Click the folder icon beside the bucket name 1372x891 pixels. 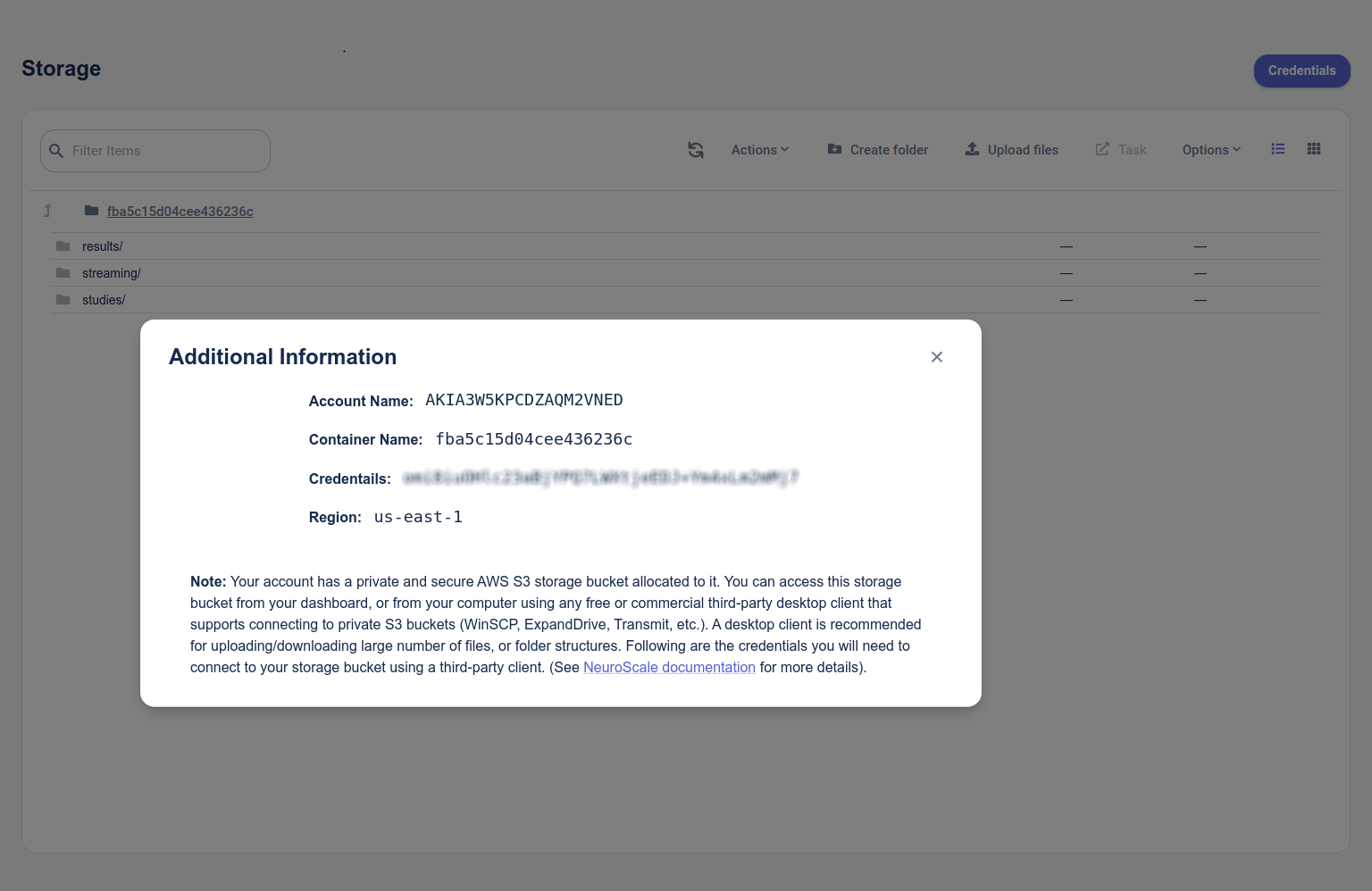(x=91, y=211)
